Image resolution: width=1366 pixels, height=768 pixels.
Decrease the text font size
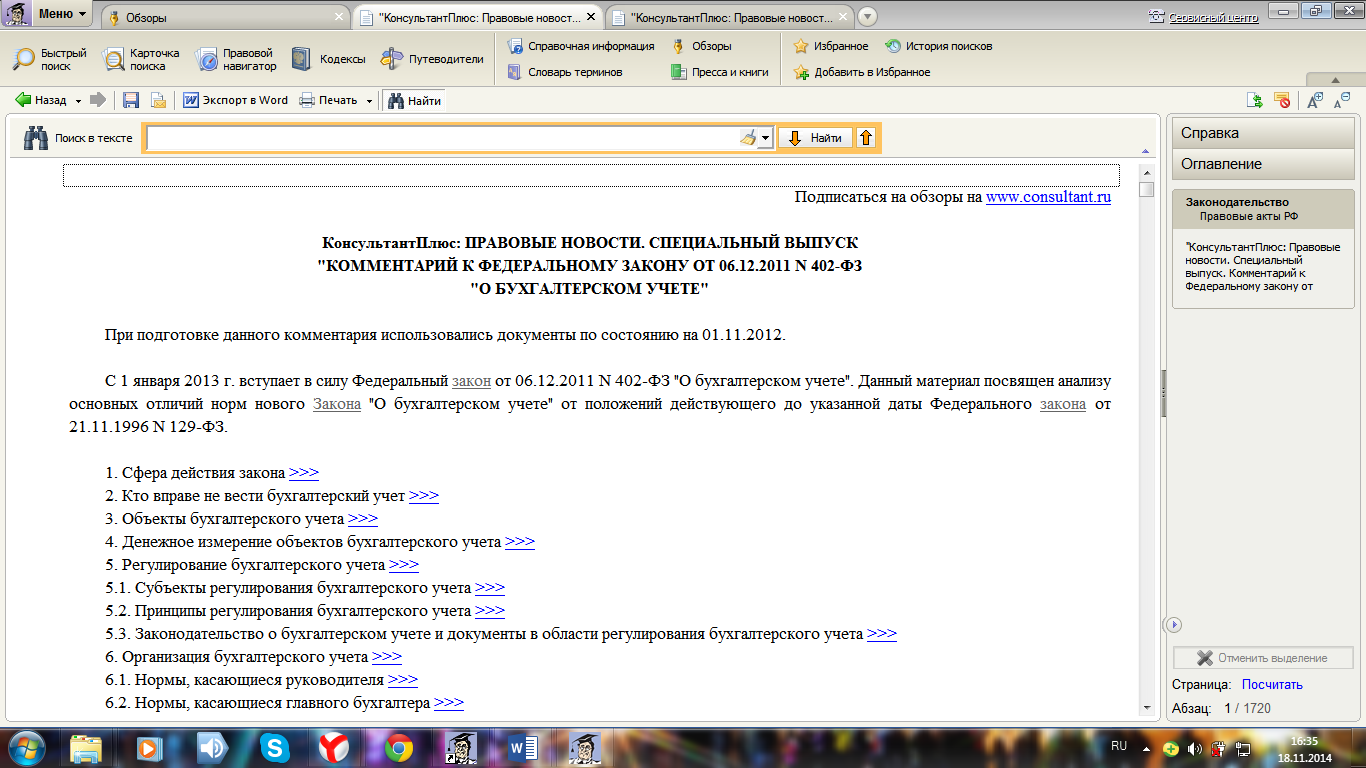[x=1343, y=100]
